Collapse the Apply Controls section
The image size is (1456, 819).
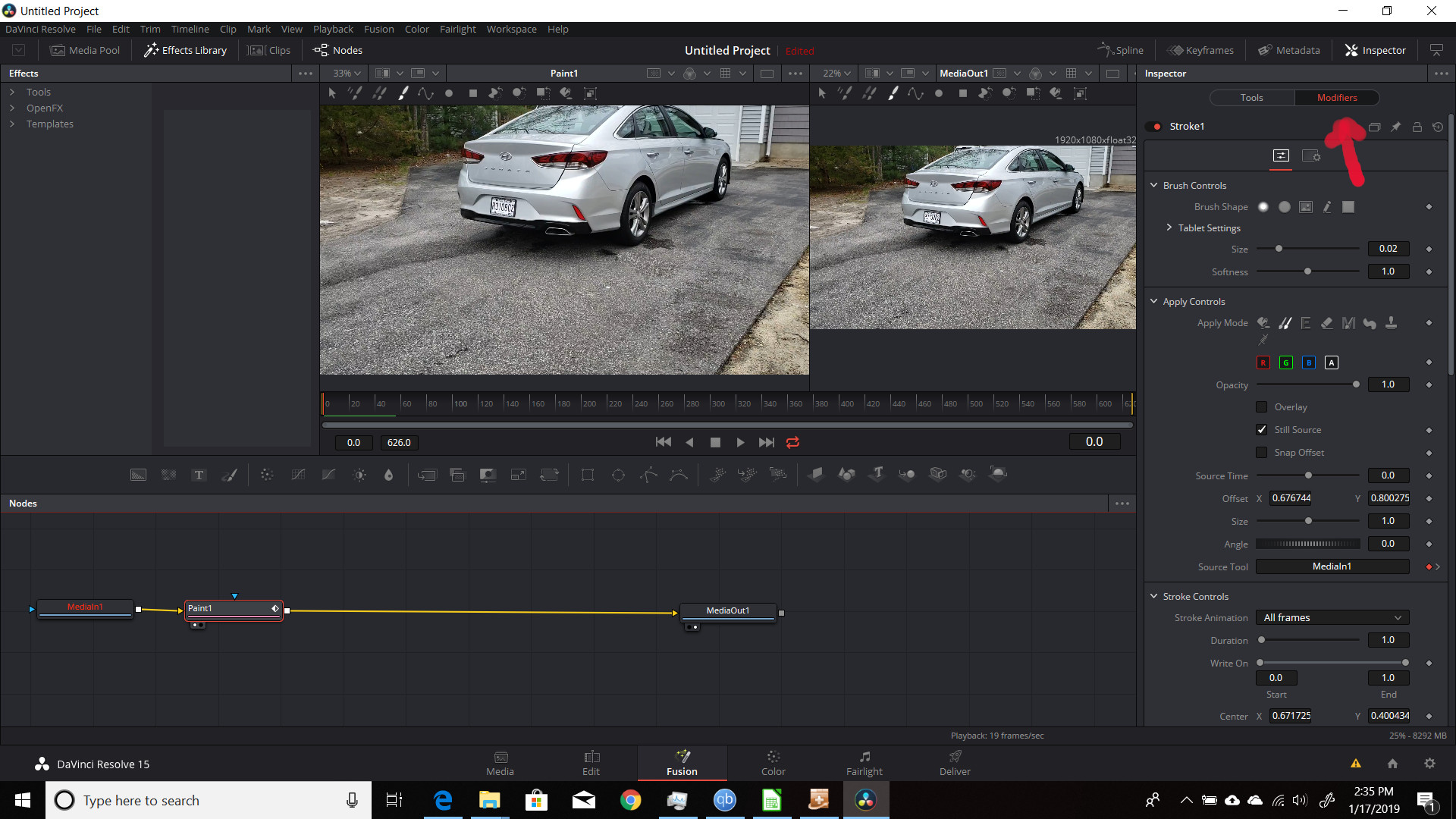[1154, 301]
